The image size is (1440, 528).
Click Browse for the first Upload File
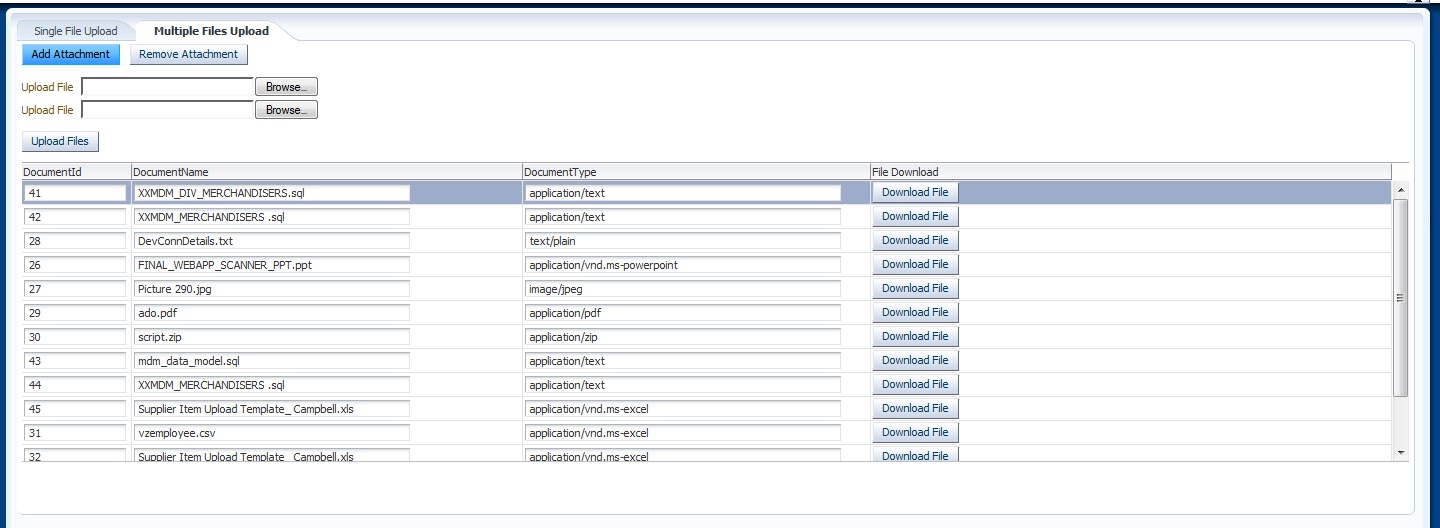coord(286,87)
